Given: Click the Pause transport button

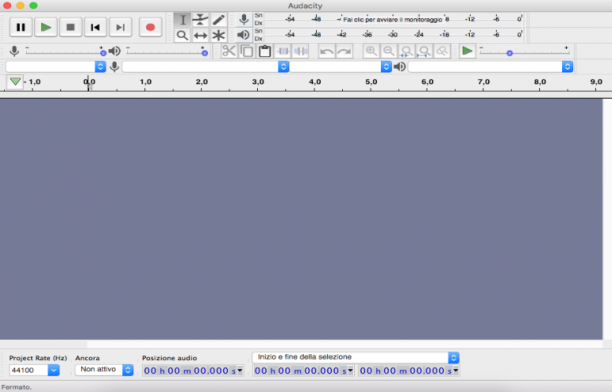Looking at the screenshot, I should click(21, 27).
